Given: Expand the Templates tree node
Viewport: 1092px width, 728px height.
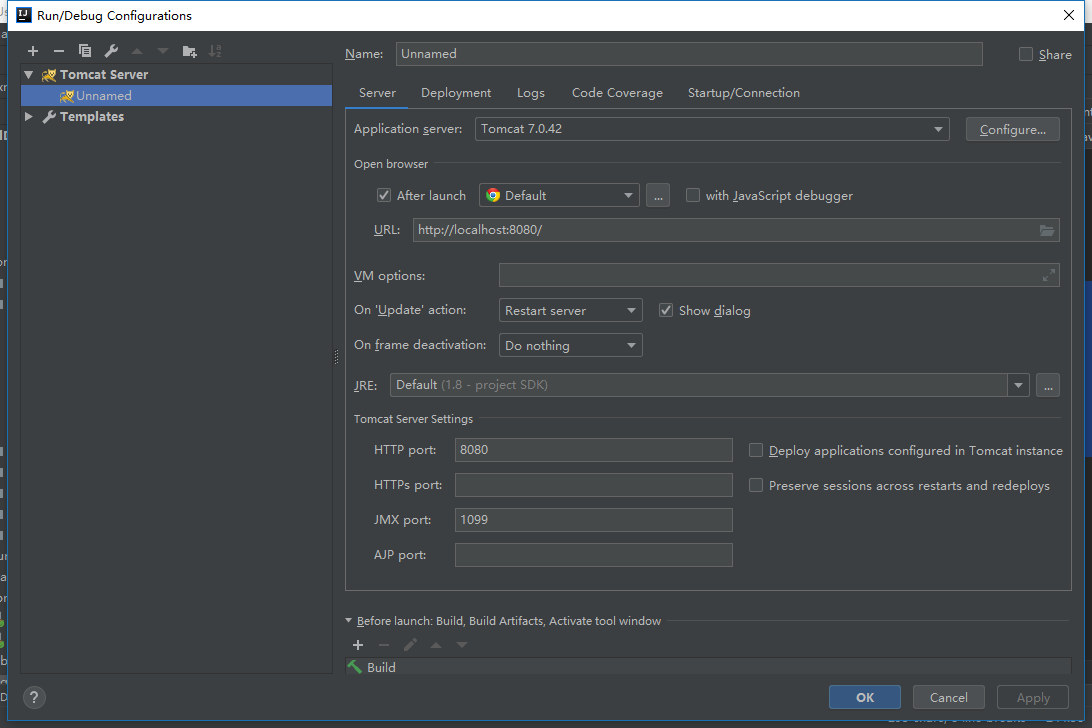Looking at the screenshot, I should pos(29,116).
